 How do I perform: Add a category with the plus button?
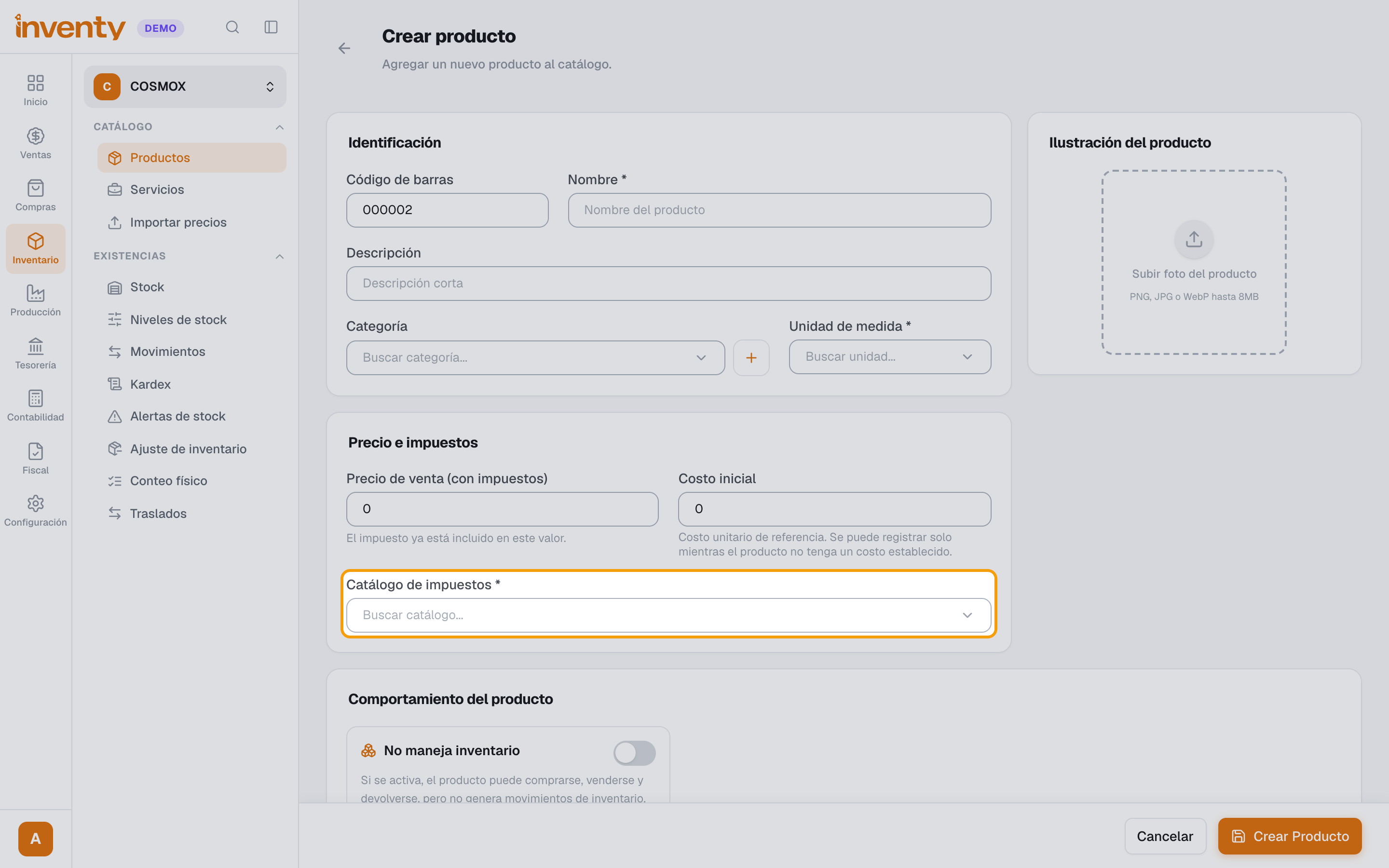(751, 358)
